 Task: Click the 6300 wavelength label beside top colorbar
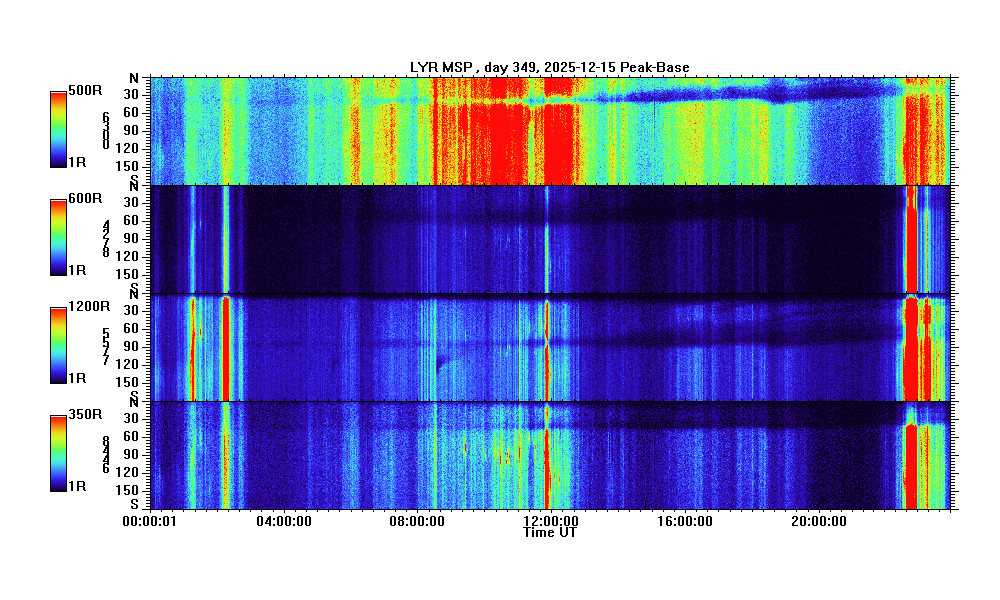[106, 131]
